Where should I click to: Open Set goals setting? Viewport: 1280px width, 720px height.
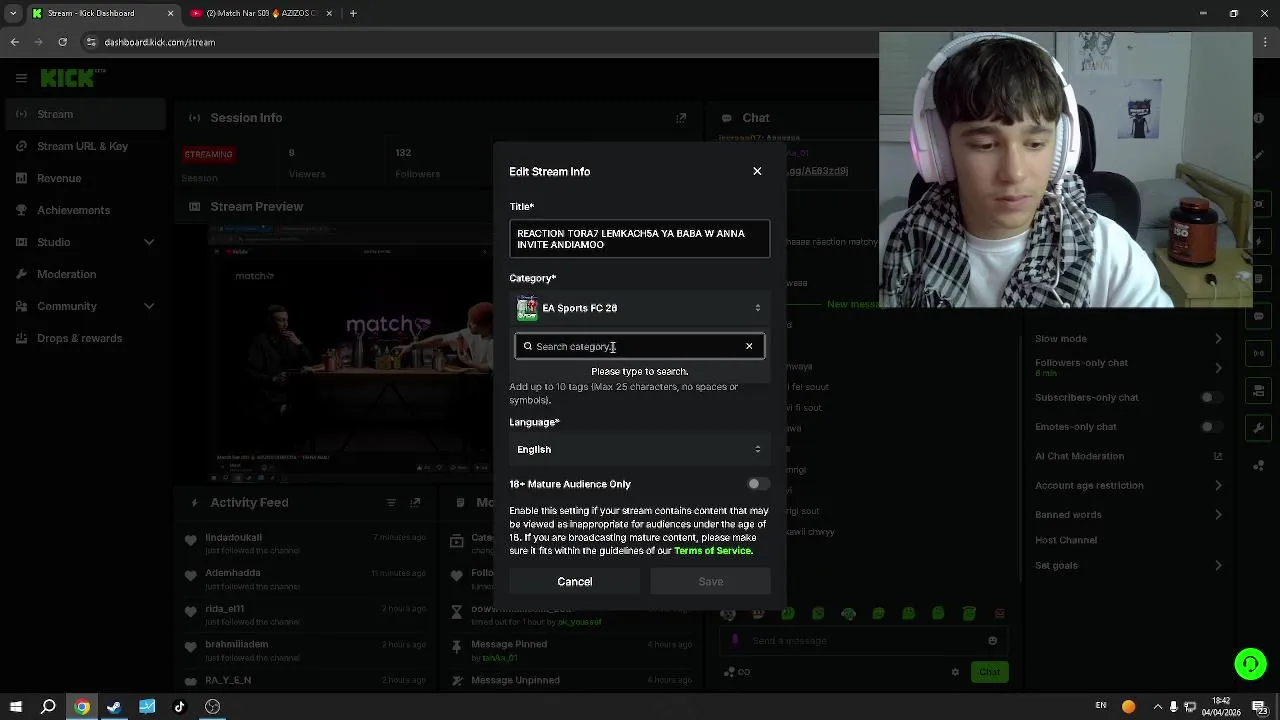1128,566
